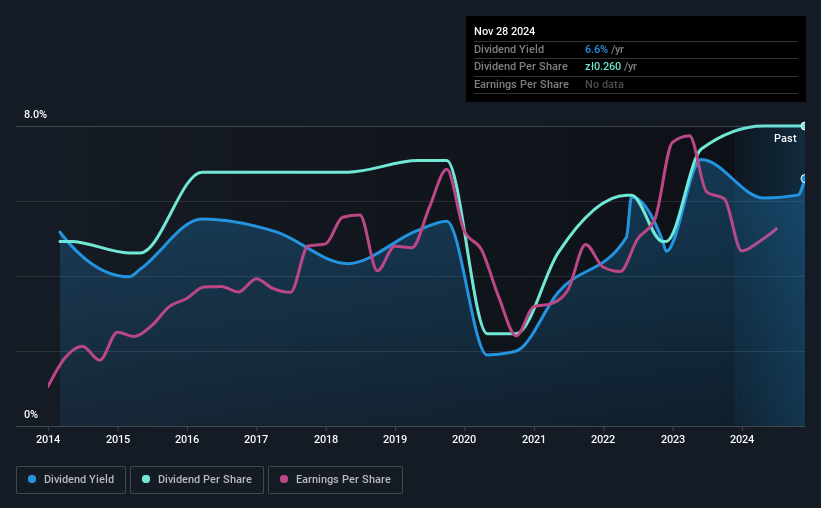Screen dimensions: 821x508
Task: Click tooltip 'Dividend Yield' row label
Action: [x=509, y=49]
